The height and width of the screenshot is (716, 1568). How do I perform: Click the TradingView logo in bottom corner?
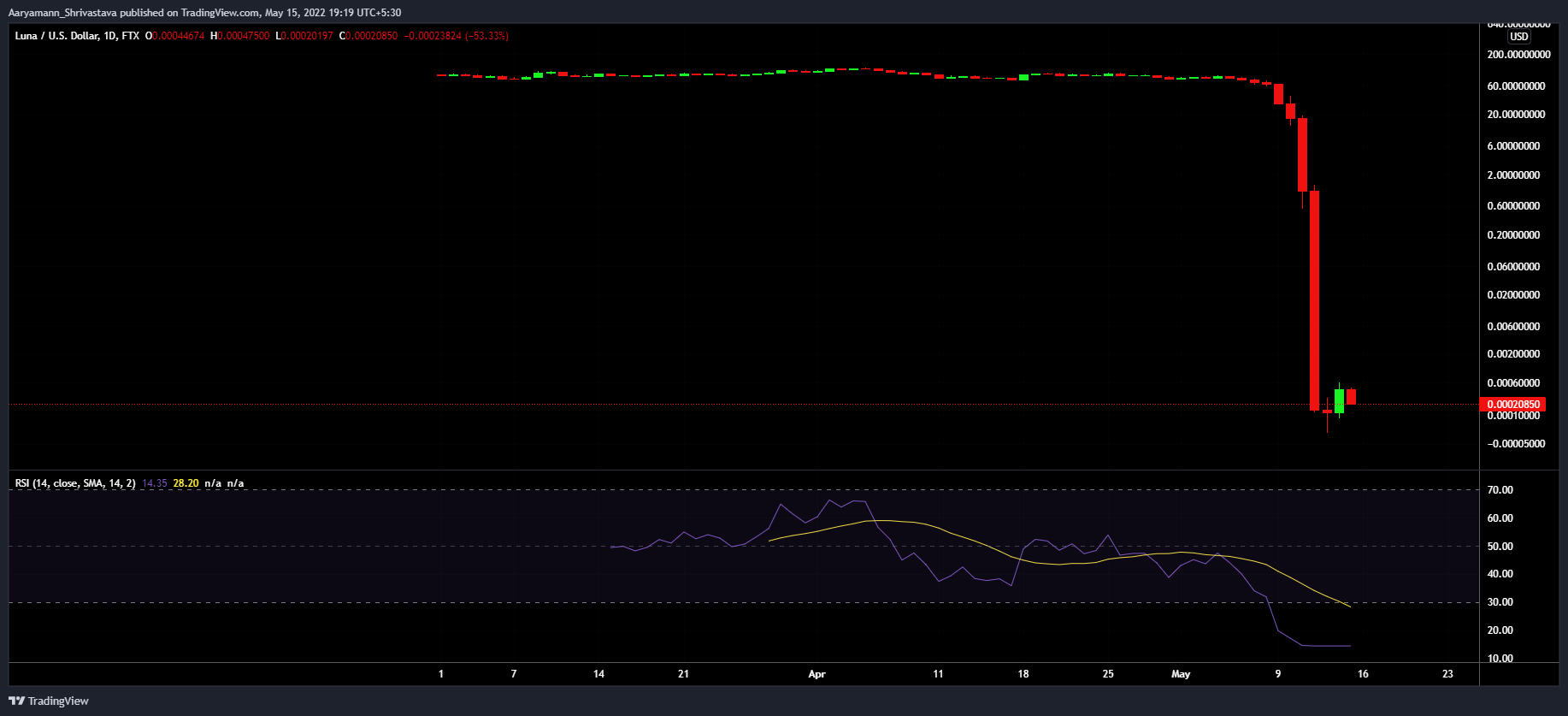coord(49,701)
